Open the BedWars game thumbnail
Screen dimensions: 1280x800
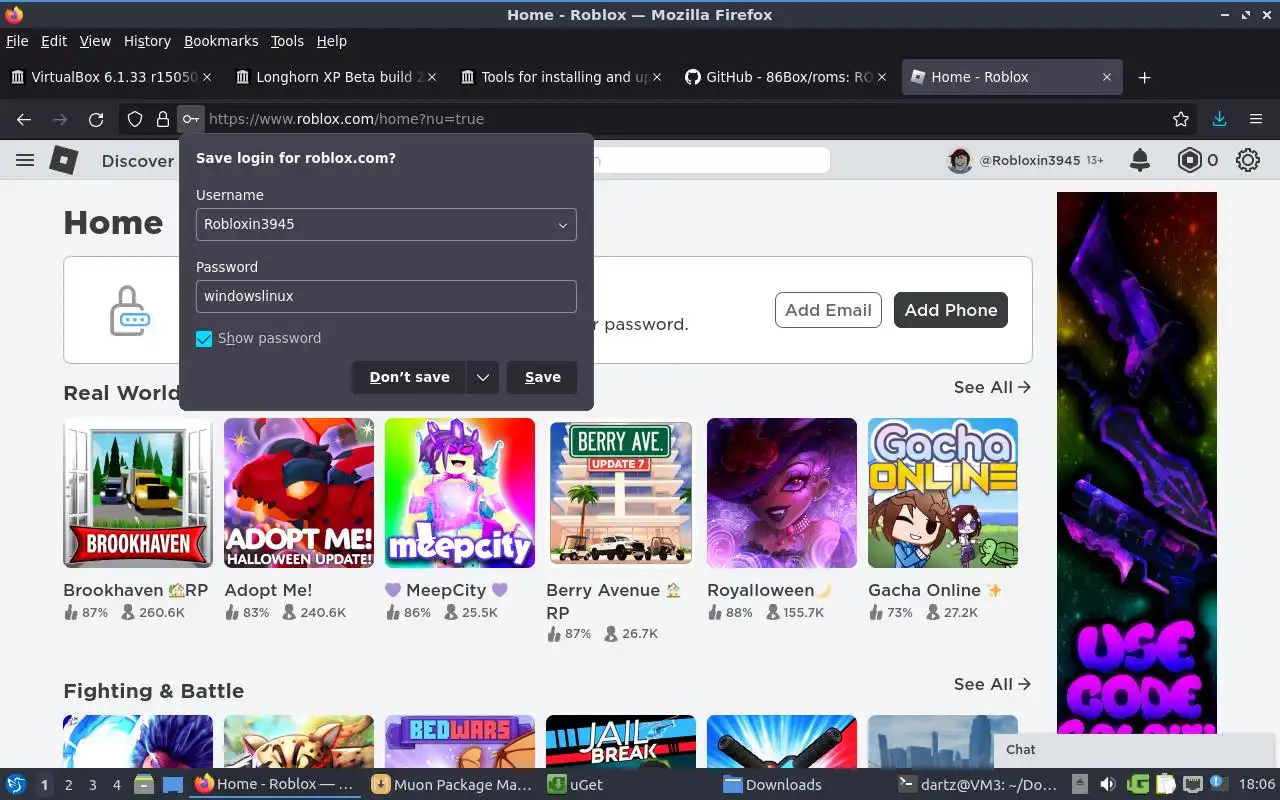(x=460, y=741)
